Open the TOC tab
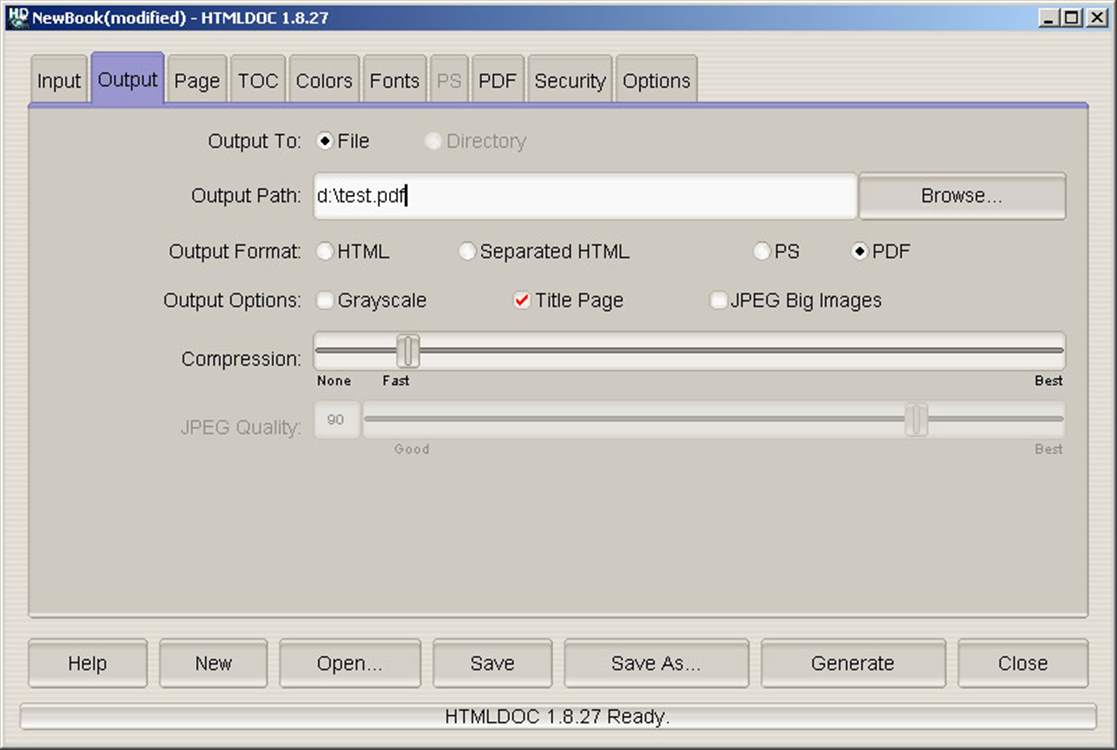 (258, 80)
